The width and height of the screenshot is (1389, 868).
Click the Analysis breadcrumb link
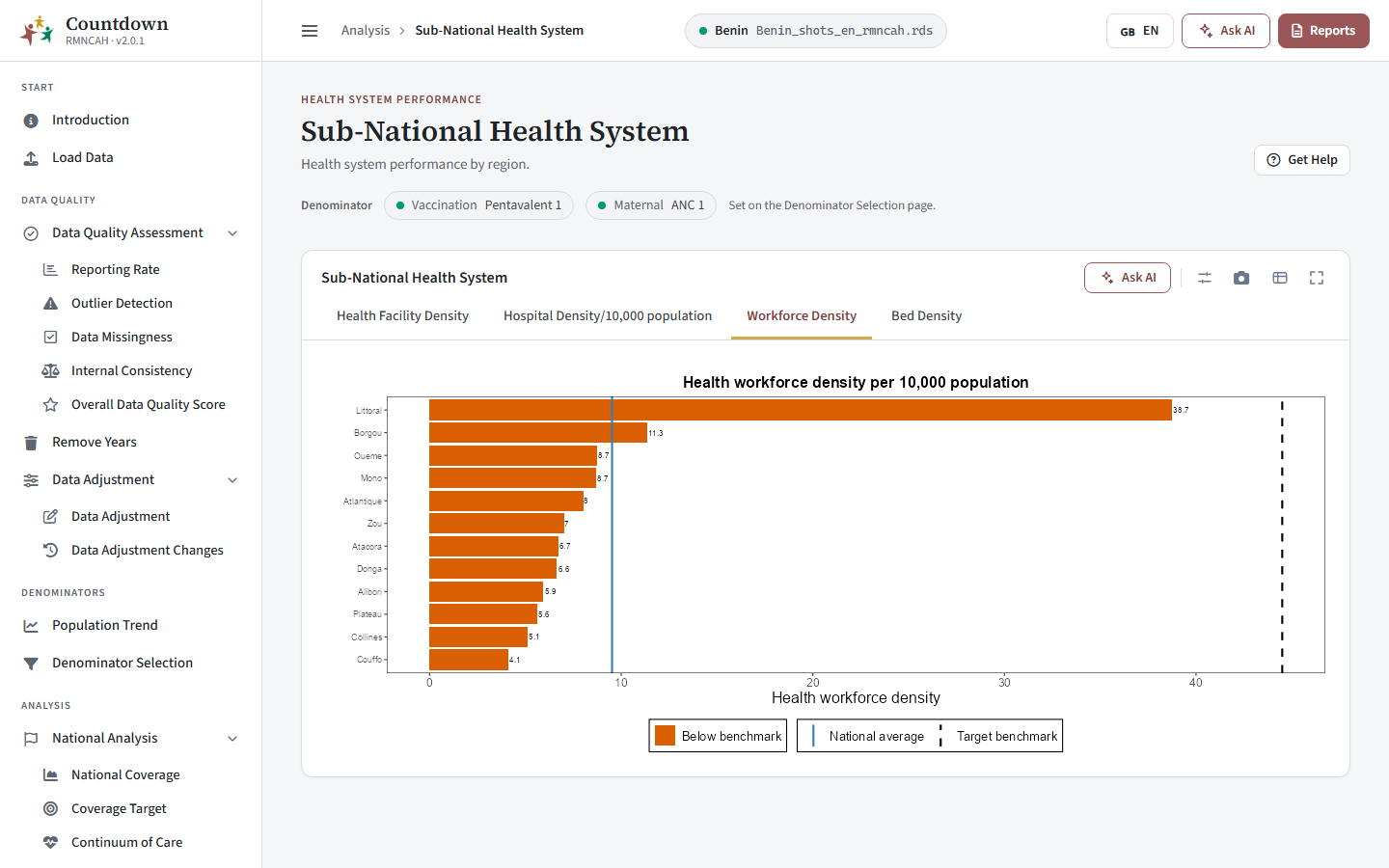coord(366,31)
